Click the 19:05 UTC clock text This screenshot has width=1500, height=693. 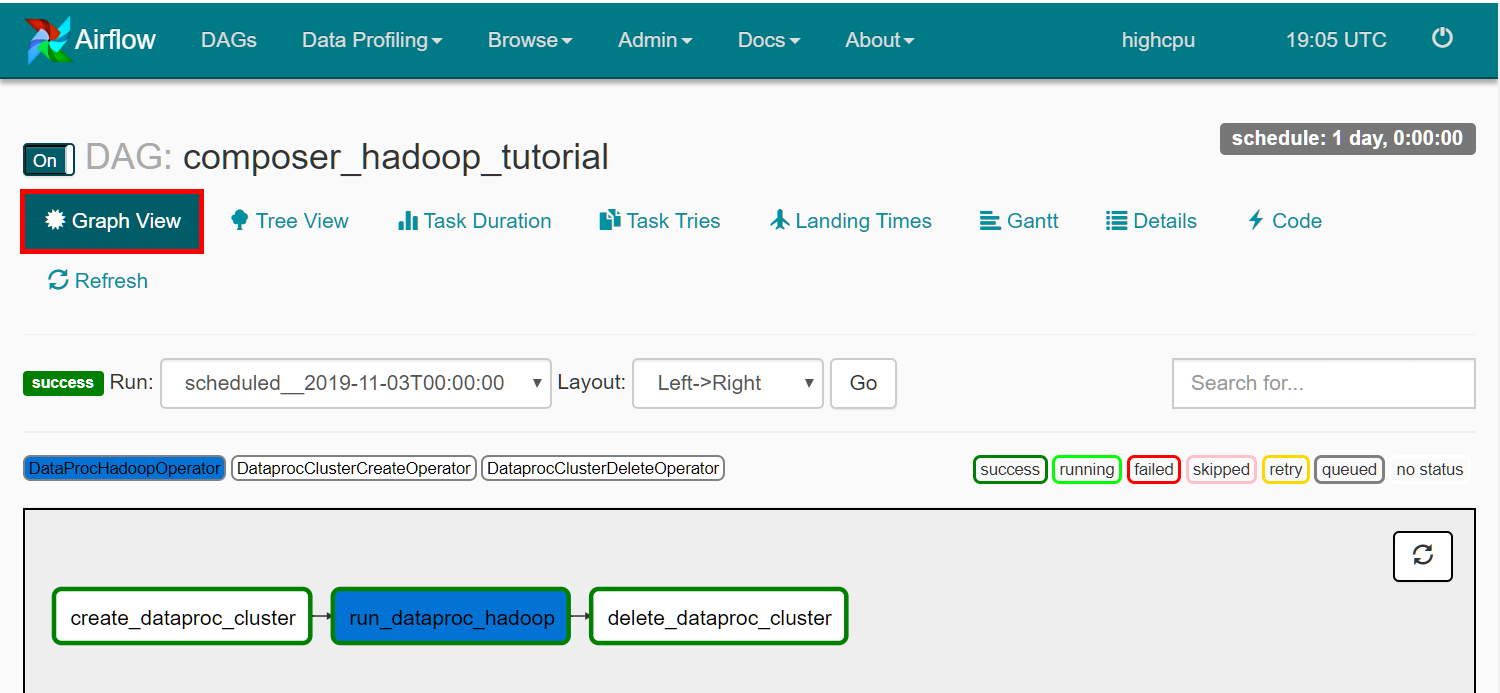1336,40
